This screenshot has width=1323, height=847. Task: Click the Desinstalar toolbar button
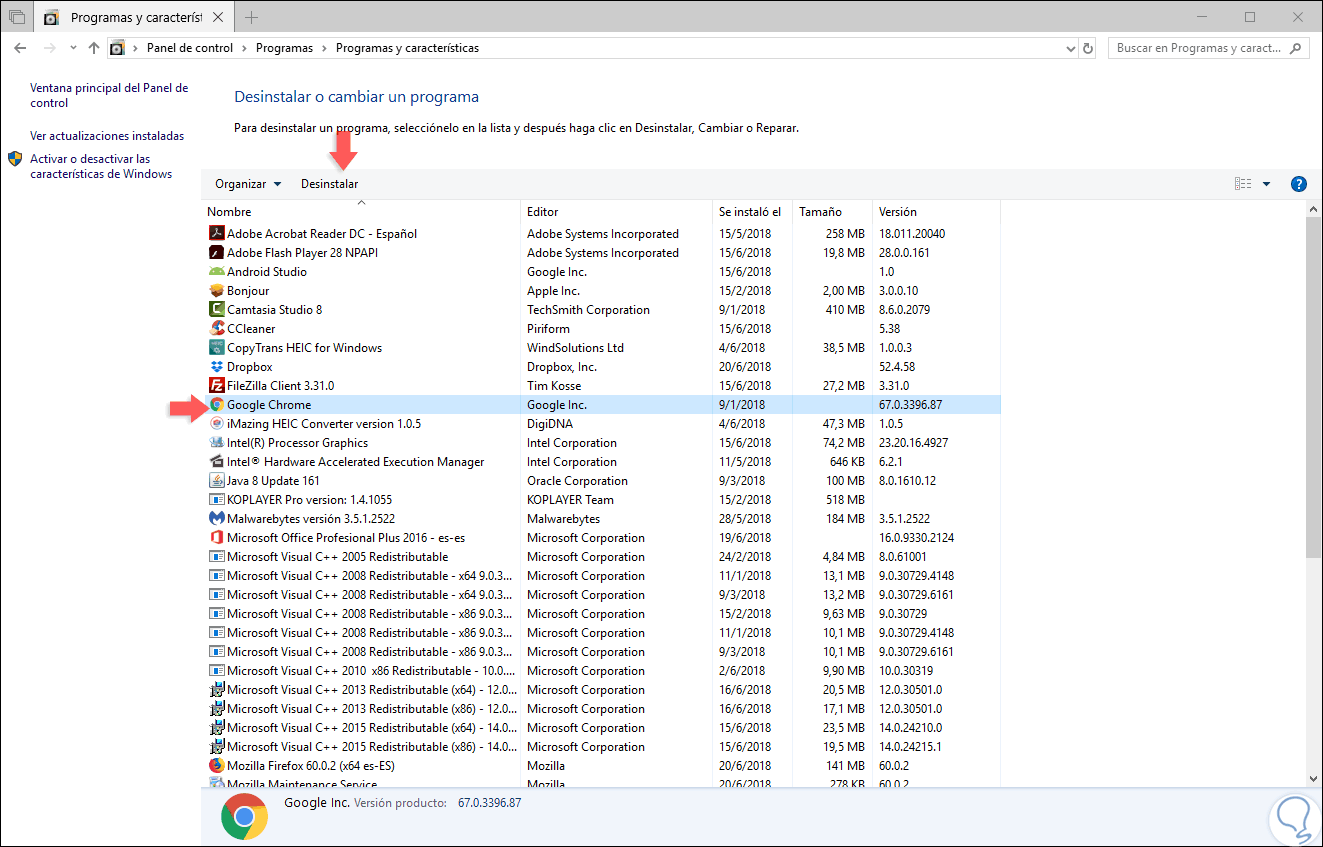point(329,184)
